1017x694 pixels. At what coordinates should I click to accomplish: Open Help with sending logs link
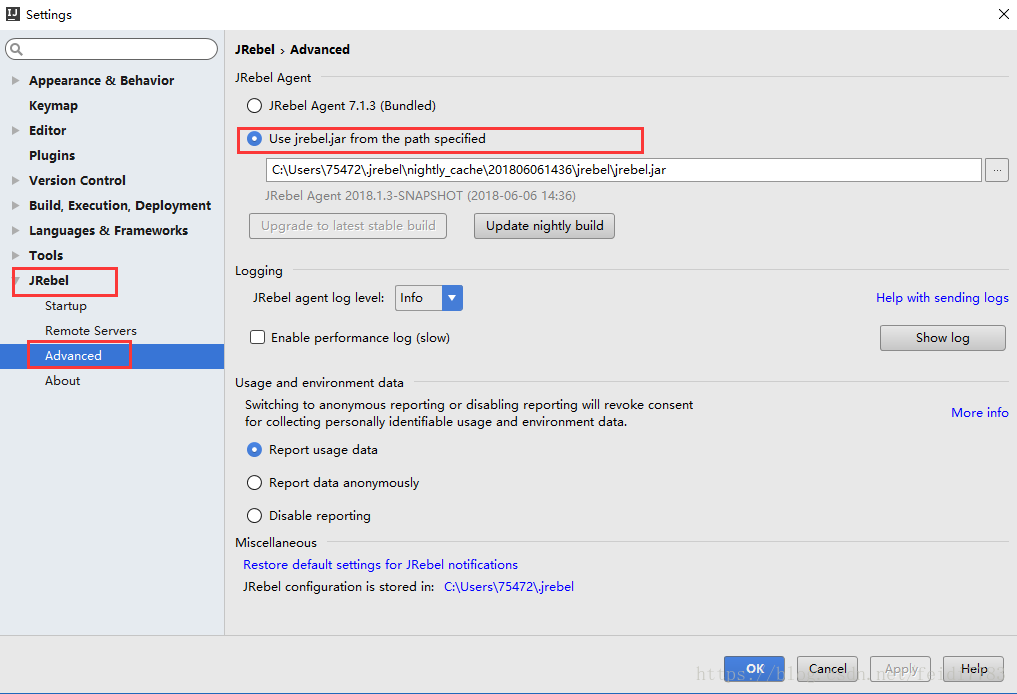coord(942,298)
